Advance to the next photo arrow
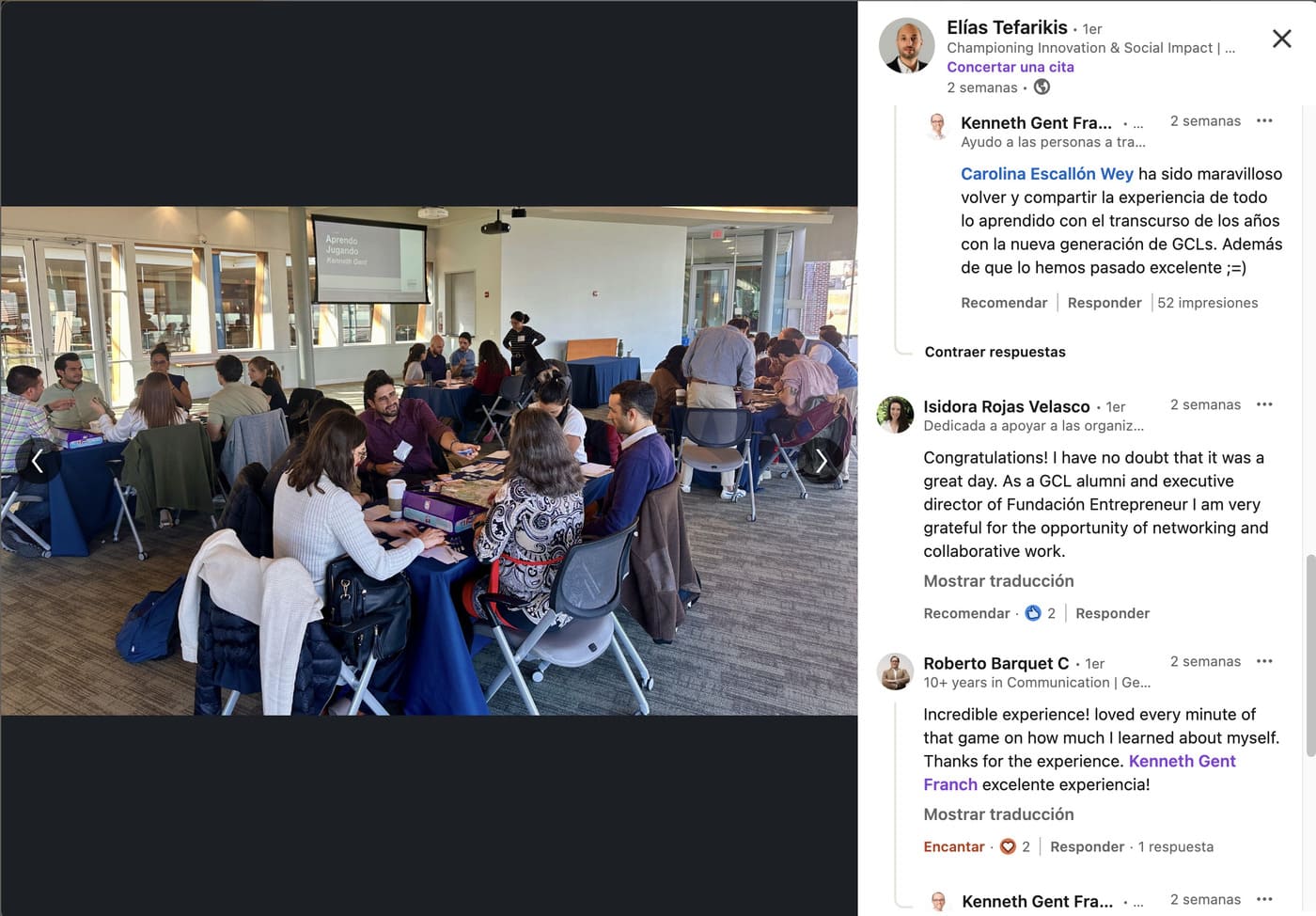 pos(821,461)
